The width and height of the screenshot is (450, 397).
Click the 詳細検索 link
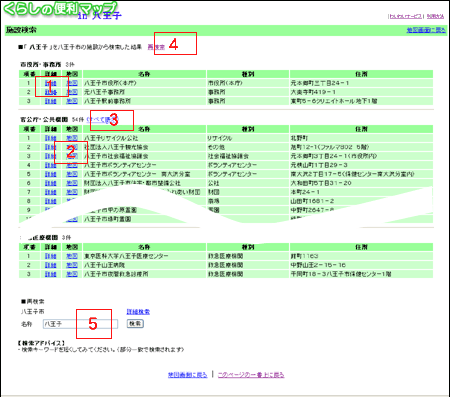pos(138,312)
